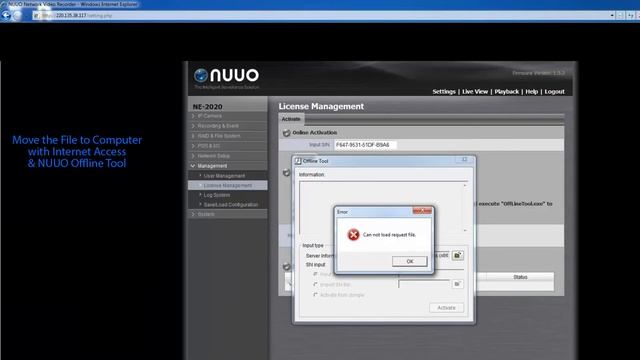Click the NE-2020 device label
Image resolution: width=640 pixels, height=360 pixels.
[207, 107]
